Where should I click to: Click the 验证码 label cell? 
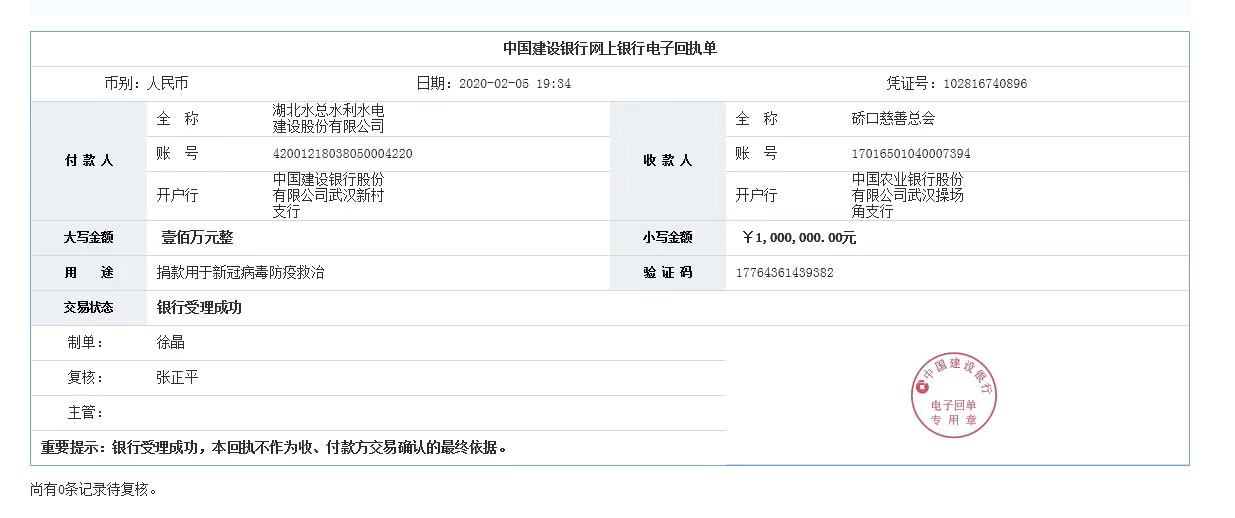[668, 273]
